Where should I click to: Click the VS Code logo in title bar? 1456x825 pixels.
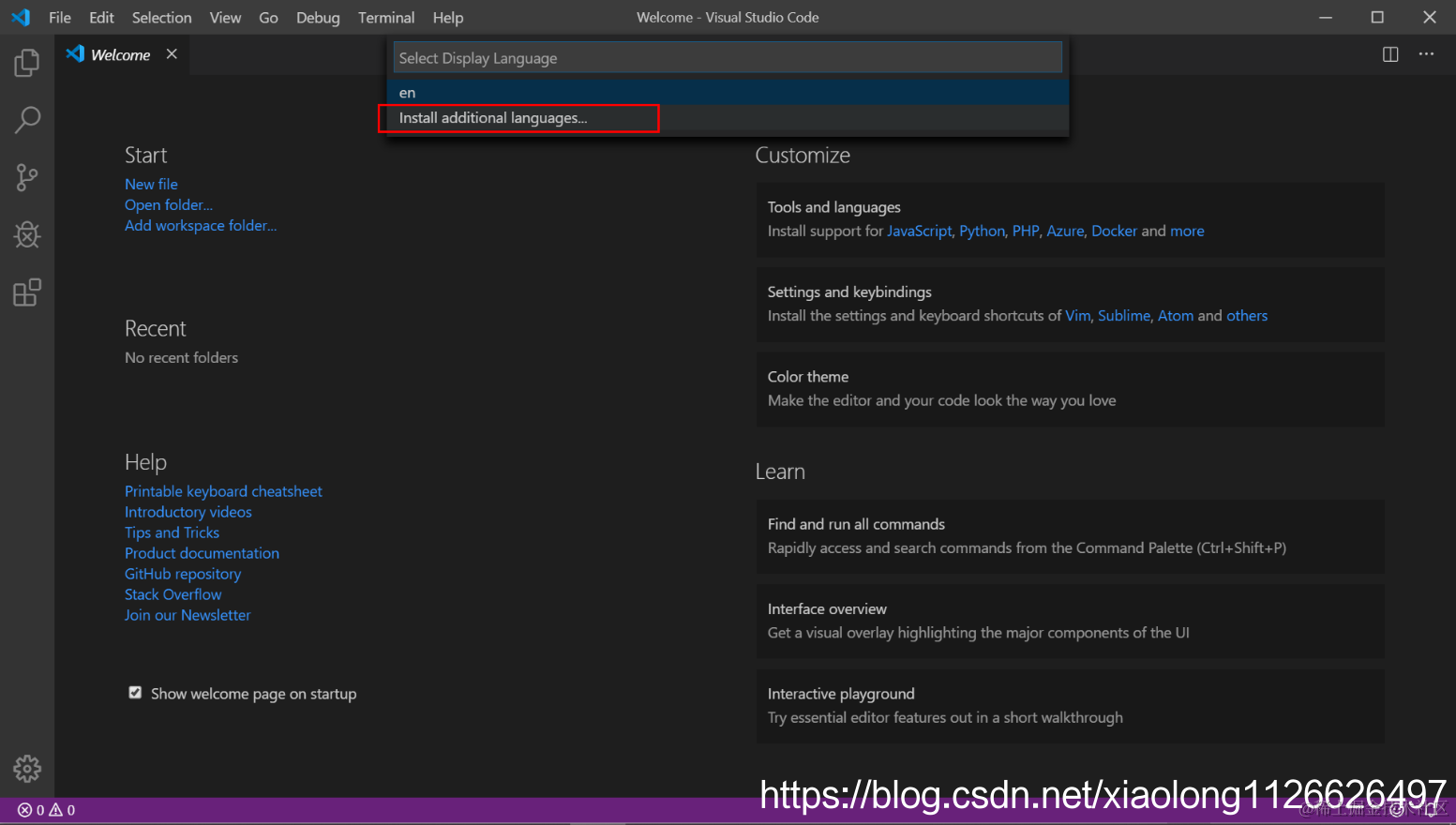coord(21,17)
